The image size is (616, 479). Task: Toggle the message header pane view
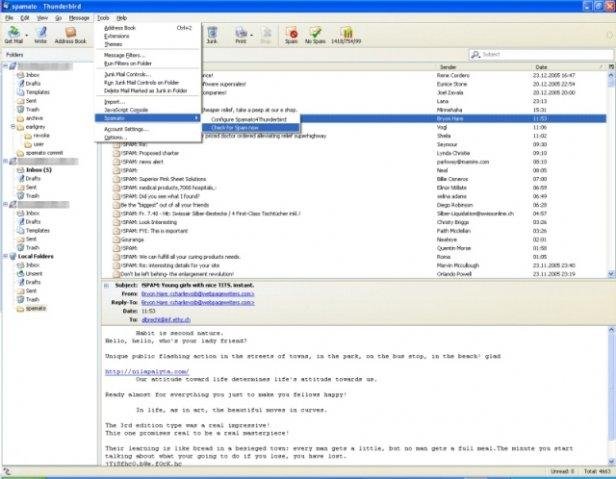click(106, 285)
